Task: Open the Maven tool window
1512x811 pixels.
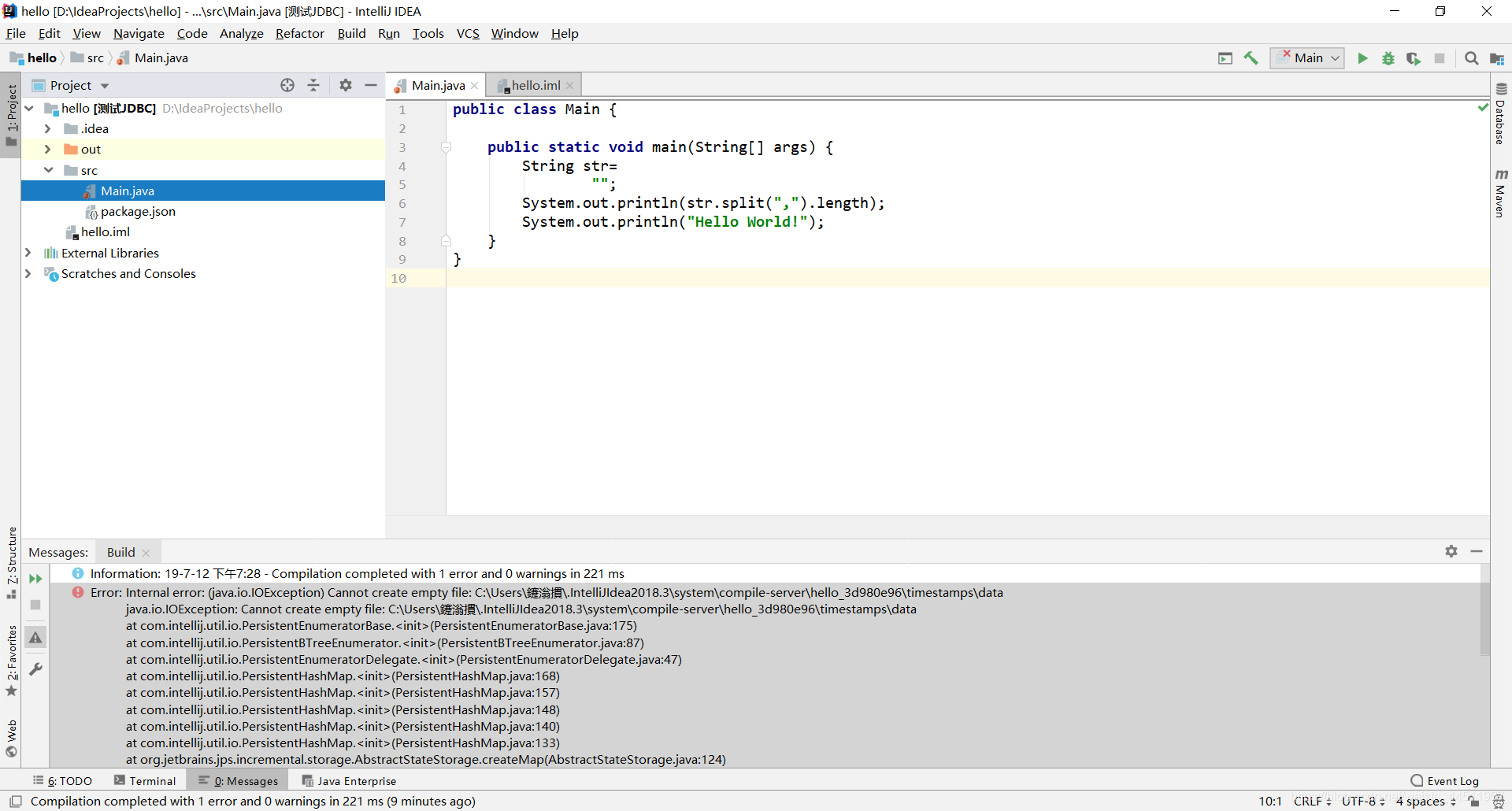Action: pos(1501,193)
